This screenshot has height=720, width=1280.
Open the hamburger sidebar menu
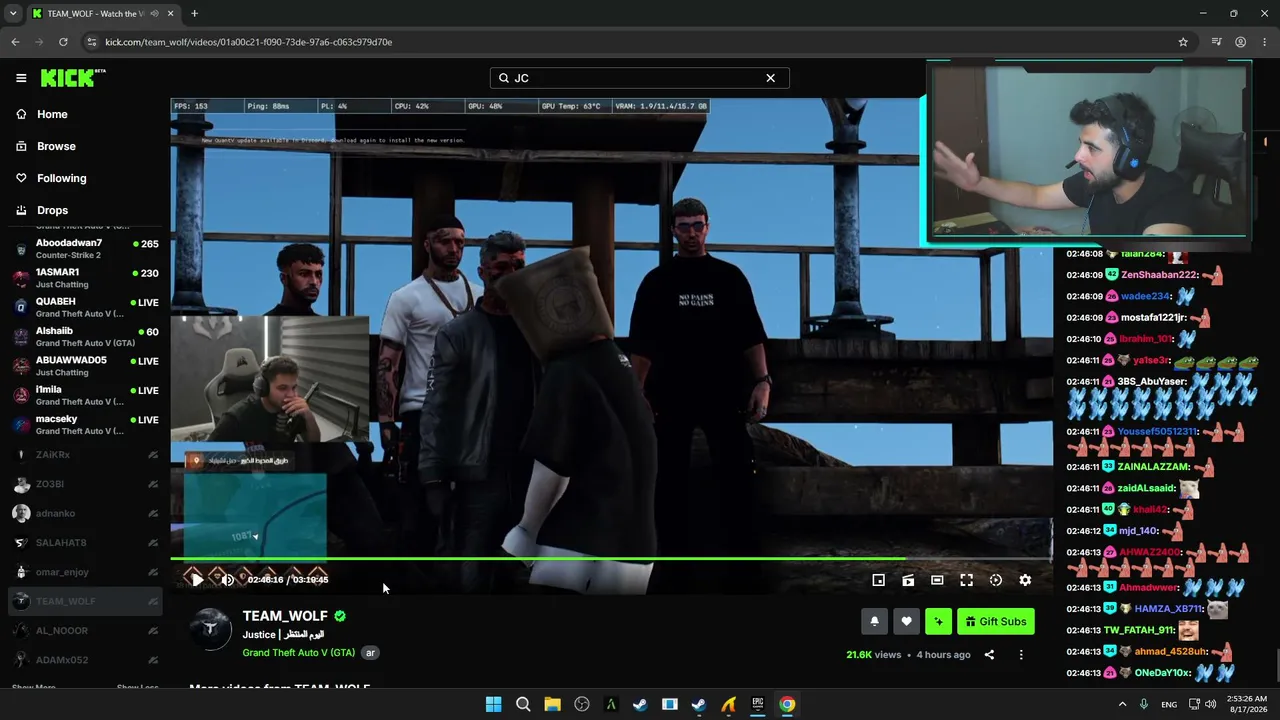(21, 78)
